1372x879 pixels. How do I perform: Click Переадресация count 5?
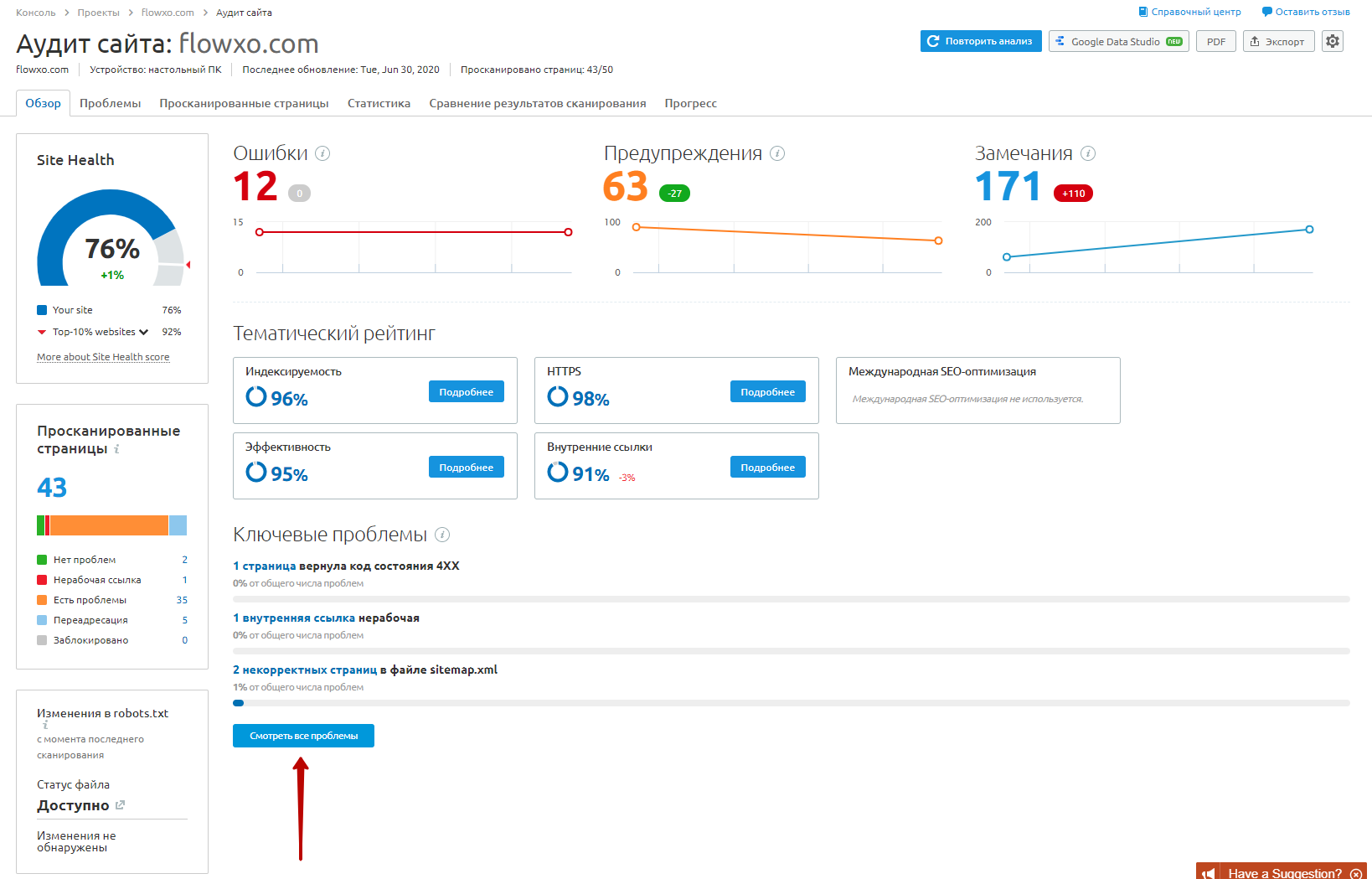(x=185, y=620)
